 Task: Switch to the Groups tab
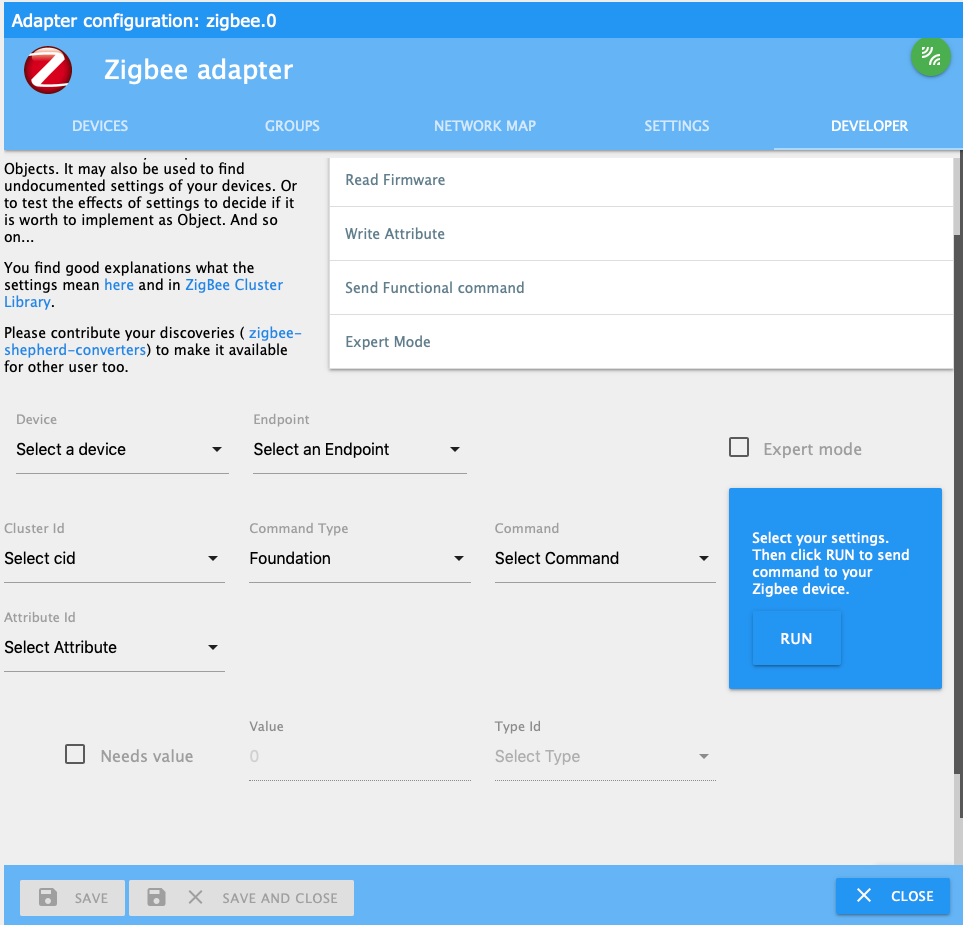[x=292, y=126]
